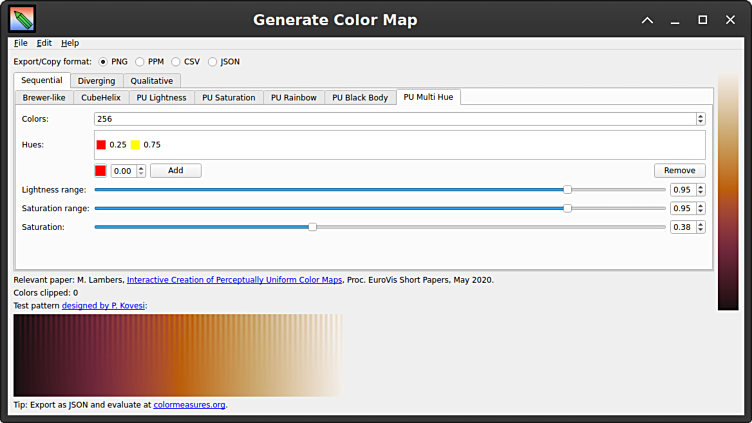Viewport: 752px width, 423px height.
Task: Click the Colors input field showing 256
Action: [x=393, y=119]
